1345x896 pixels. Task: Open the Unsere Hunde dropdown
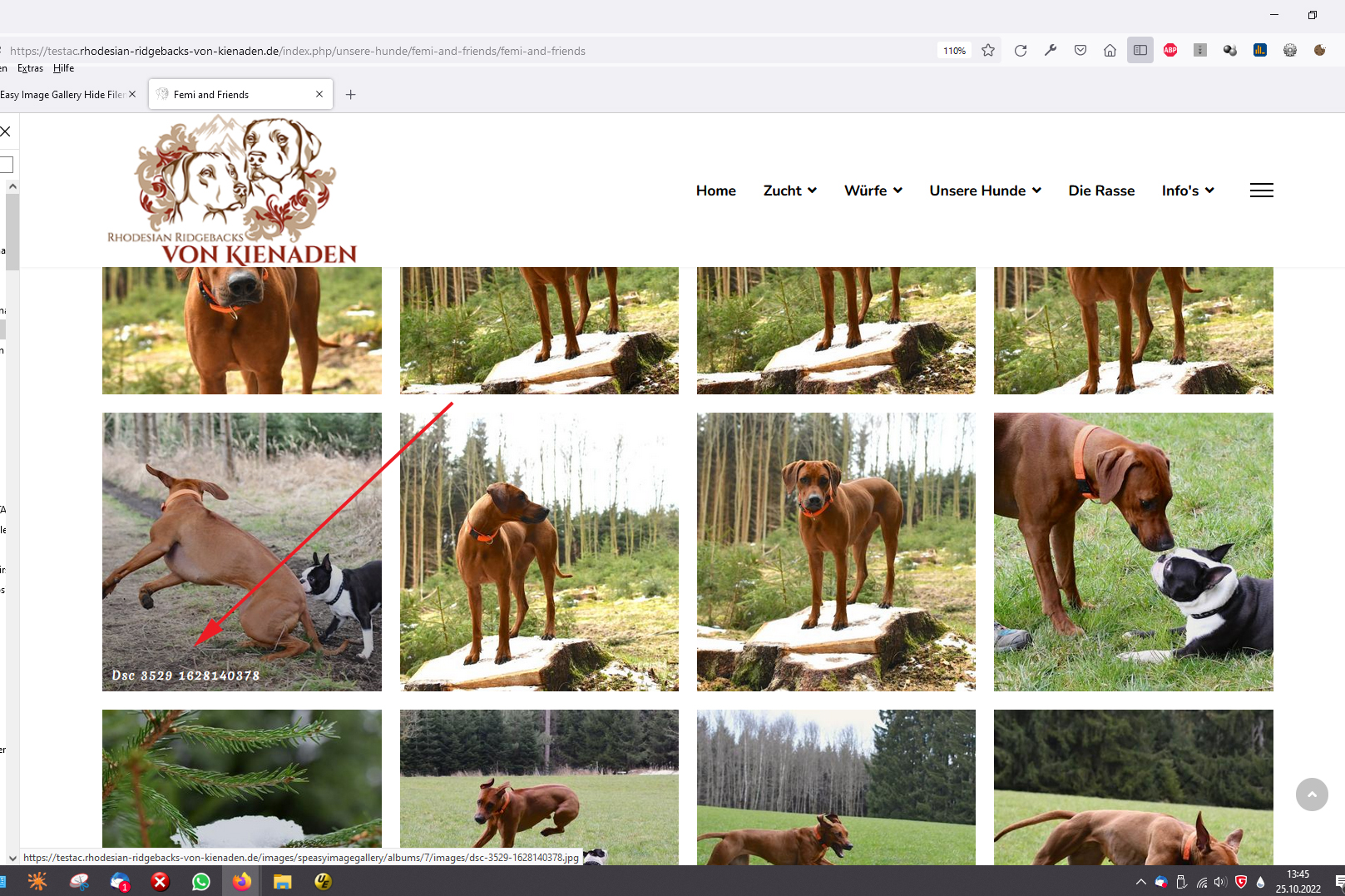(x=985, y=191)
